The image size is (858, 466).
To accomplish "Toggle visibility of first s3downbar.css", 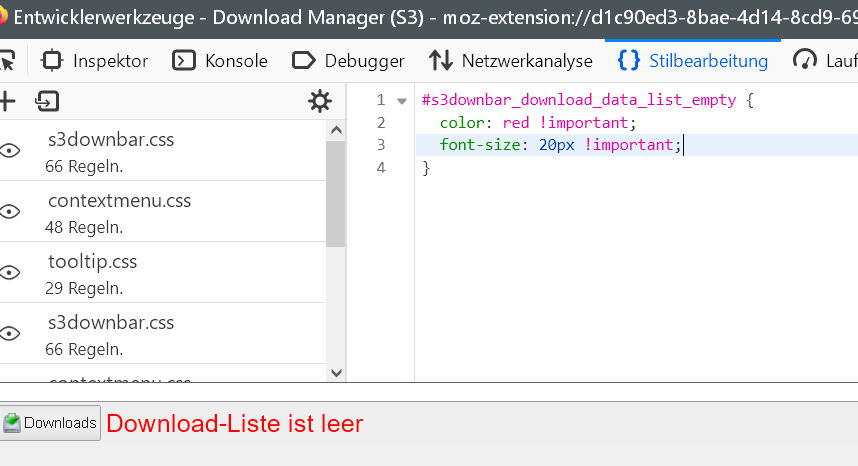I will [x=10, y=151].
